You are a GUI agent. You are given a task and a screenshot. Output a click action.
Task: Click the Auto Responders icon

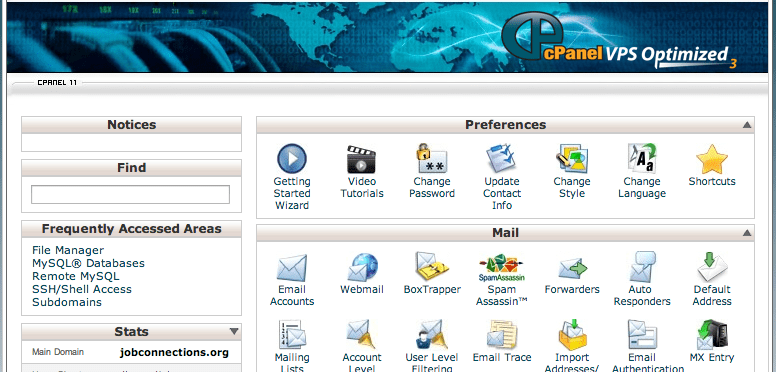pos(642,267)
